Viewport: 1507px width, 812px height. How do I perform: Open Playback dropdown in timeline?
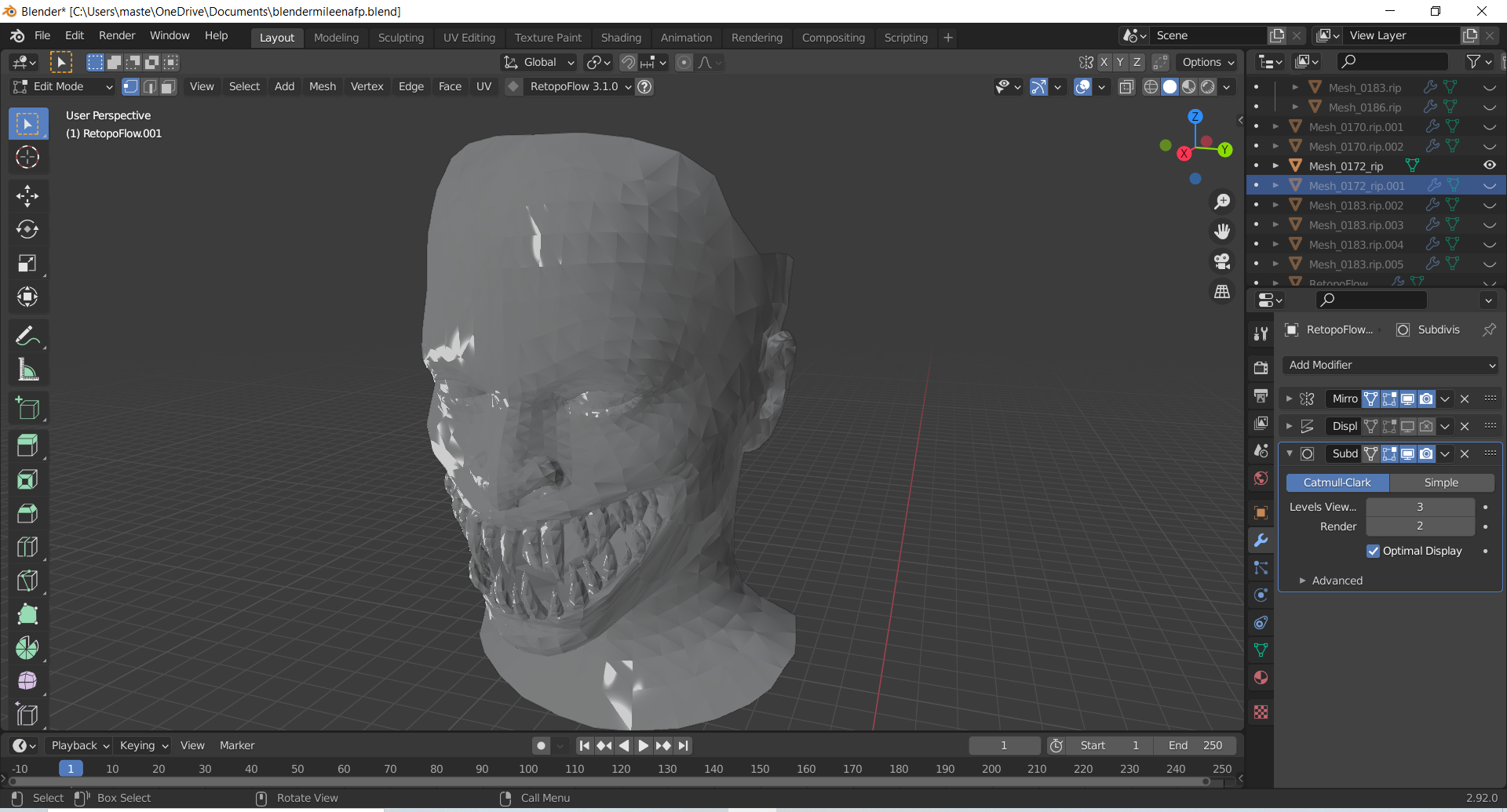point(80,745)
